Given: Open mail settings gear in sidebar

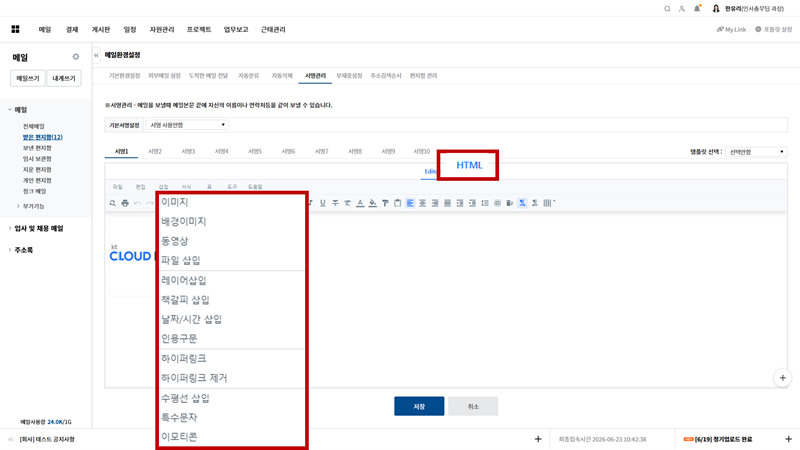Looking at the screenshot, I should [x=76, y=57].
